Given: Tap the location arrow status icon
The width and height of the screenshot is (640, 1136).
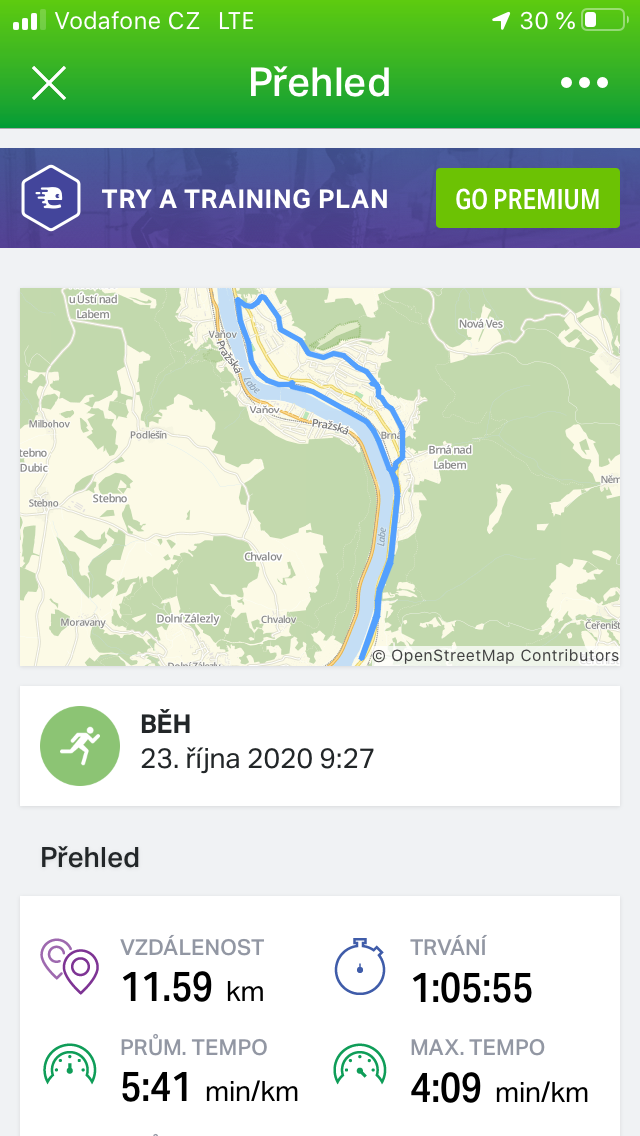Looking at the screenshot, I should 501,20.
